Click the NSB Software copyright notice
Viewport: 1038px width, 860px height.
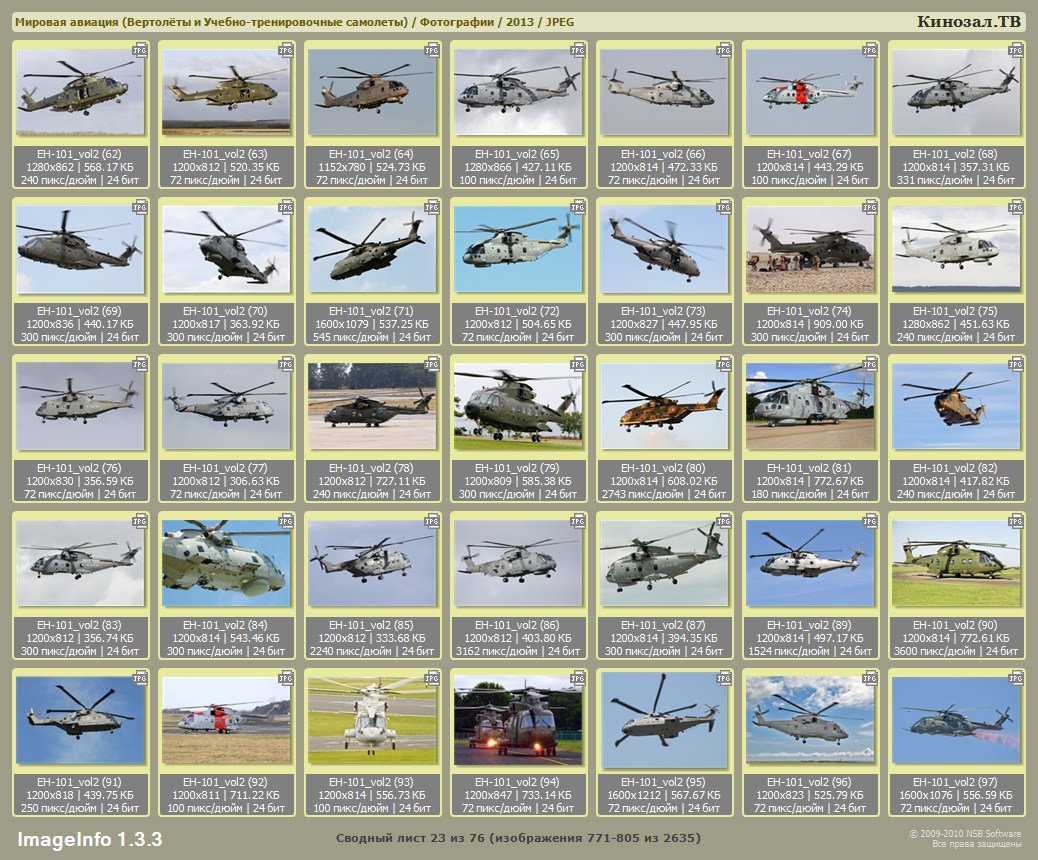[964, 838]
